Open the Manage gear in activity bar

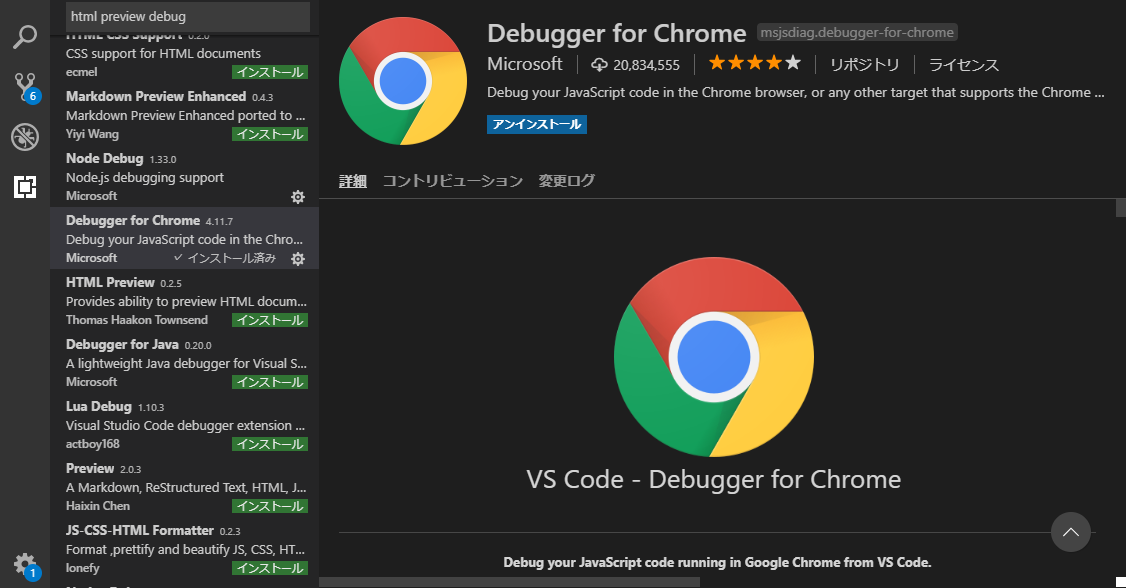[x=24, y=564]
